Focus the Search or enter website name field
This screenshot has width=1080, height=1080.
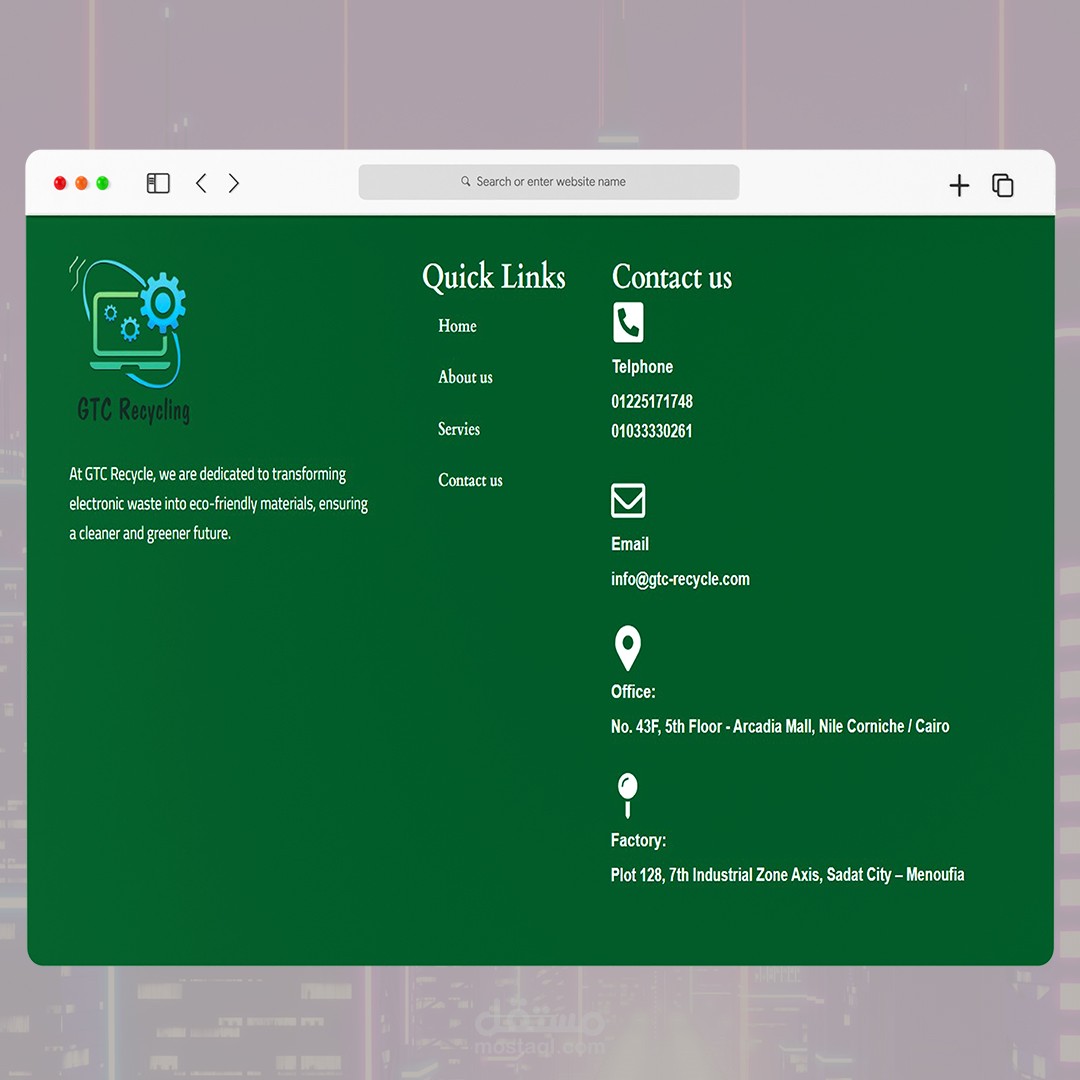click(x=549, y=182)
